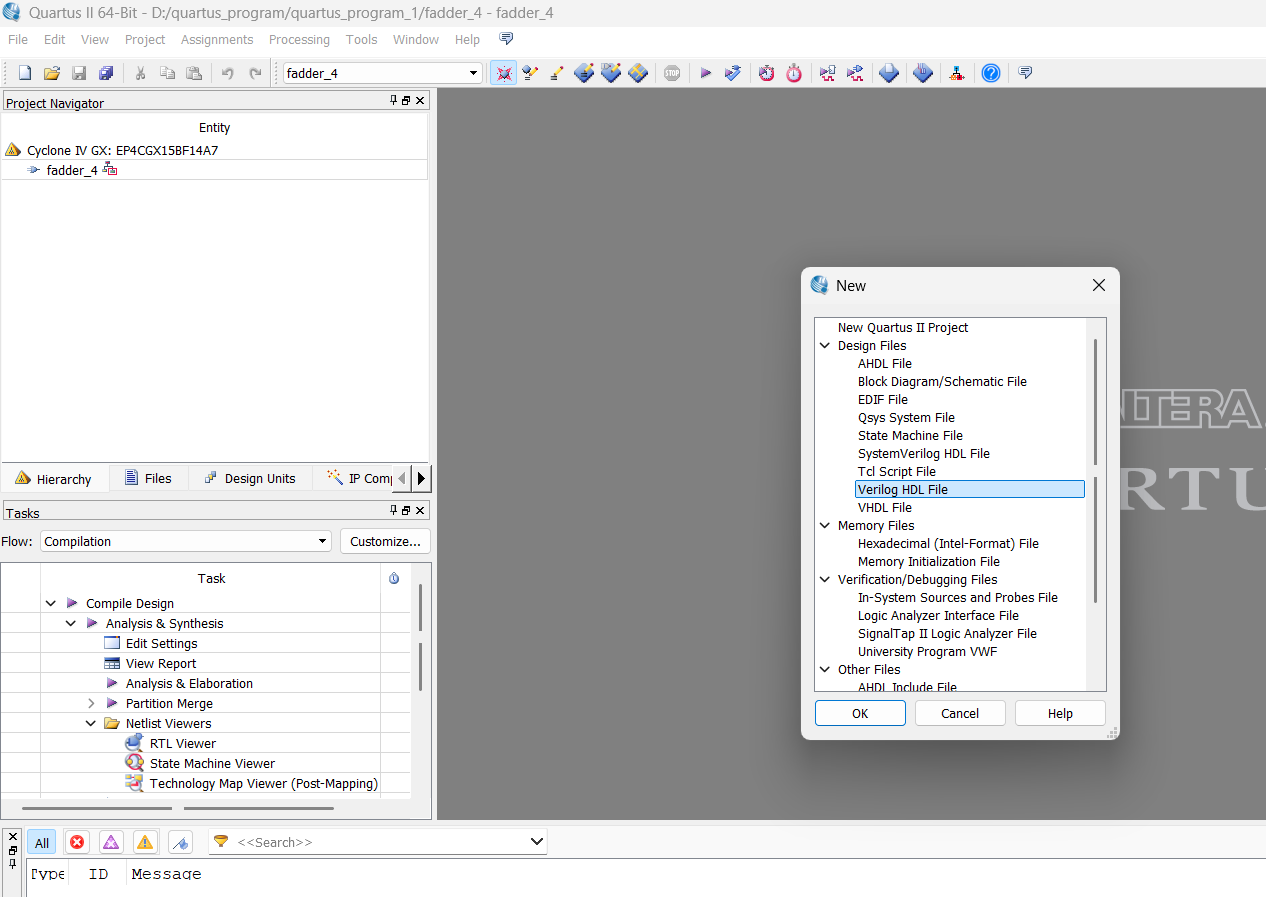Viewport: 1266px width, 897px height.
Task: Click Cancel in the New dialog
Action: 960,713
